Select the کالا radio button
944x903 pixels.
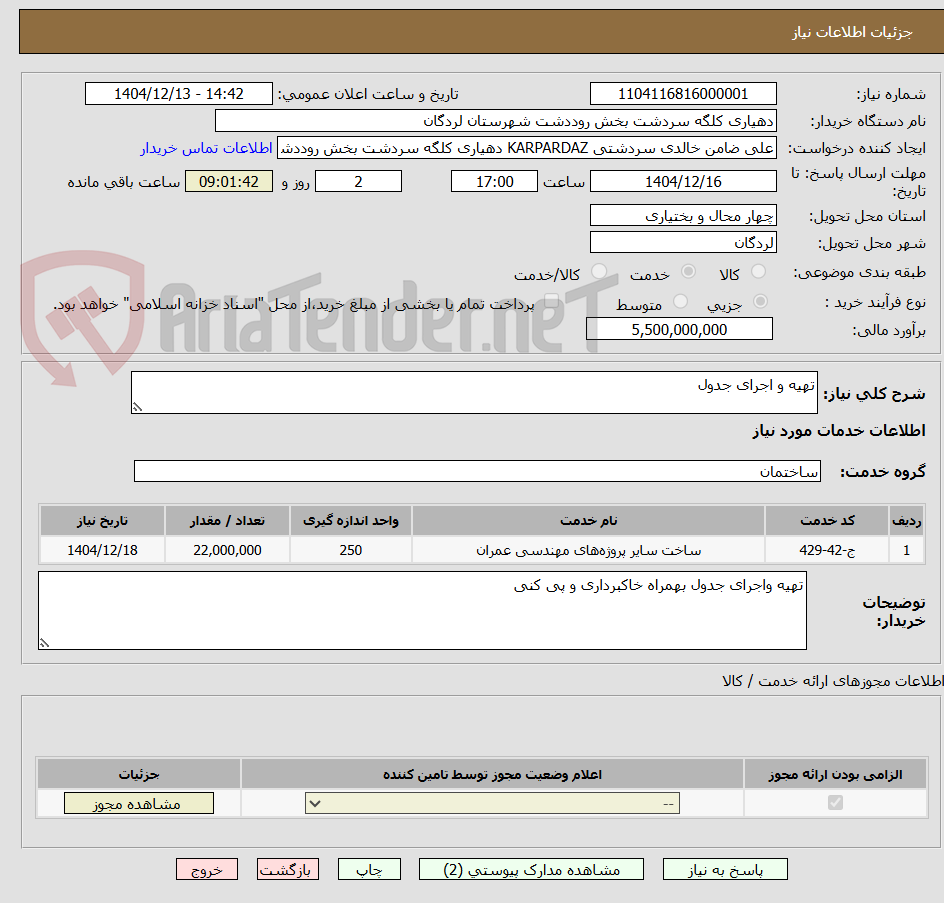[759, 272]
